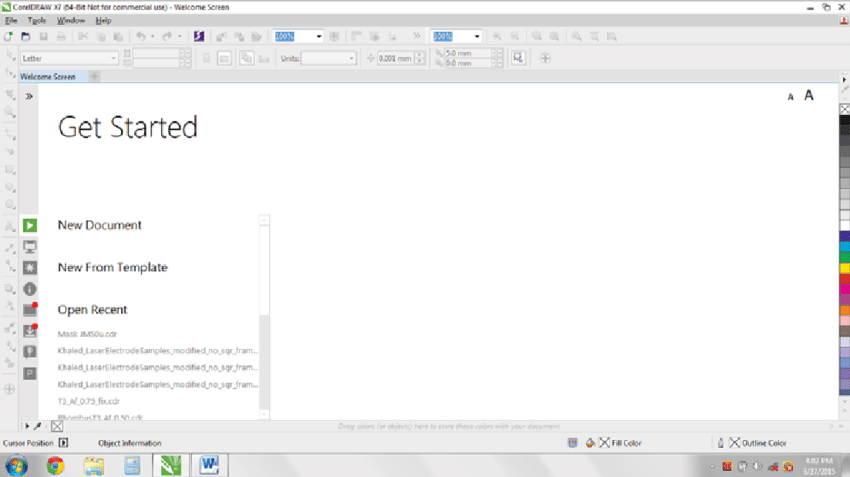Viewport: 850px width, 477px height.
Task: Open the Window menu
Action: pyautogui.click(x=71, y=21)
